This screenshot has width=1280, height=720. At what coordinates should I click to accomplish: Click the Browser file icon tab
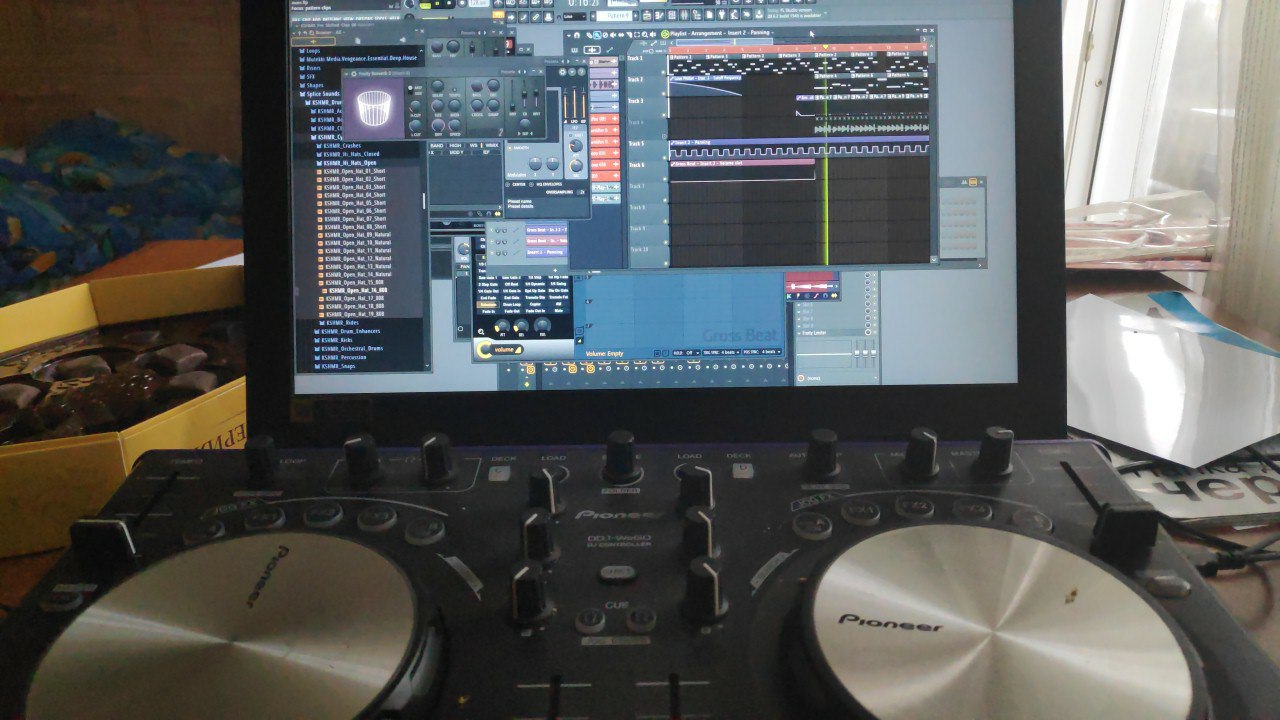click(x=357, y=41)
